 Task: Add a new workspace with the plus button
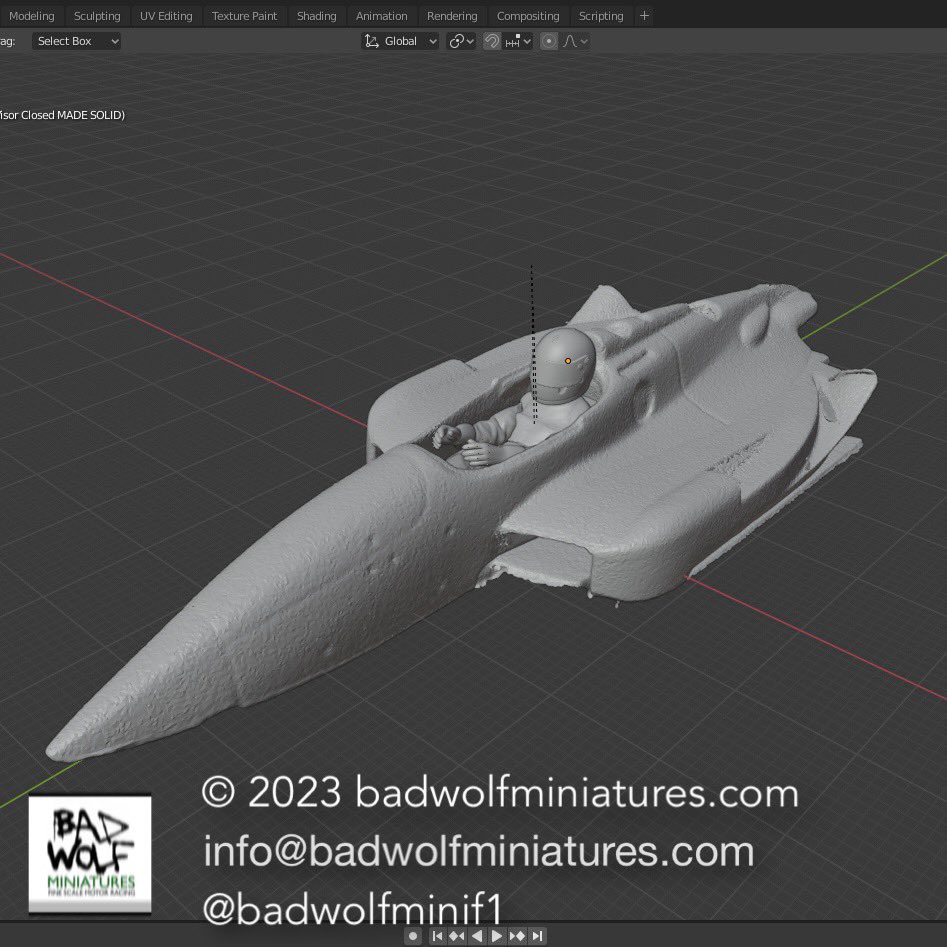644,16
